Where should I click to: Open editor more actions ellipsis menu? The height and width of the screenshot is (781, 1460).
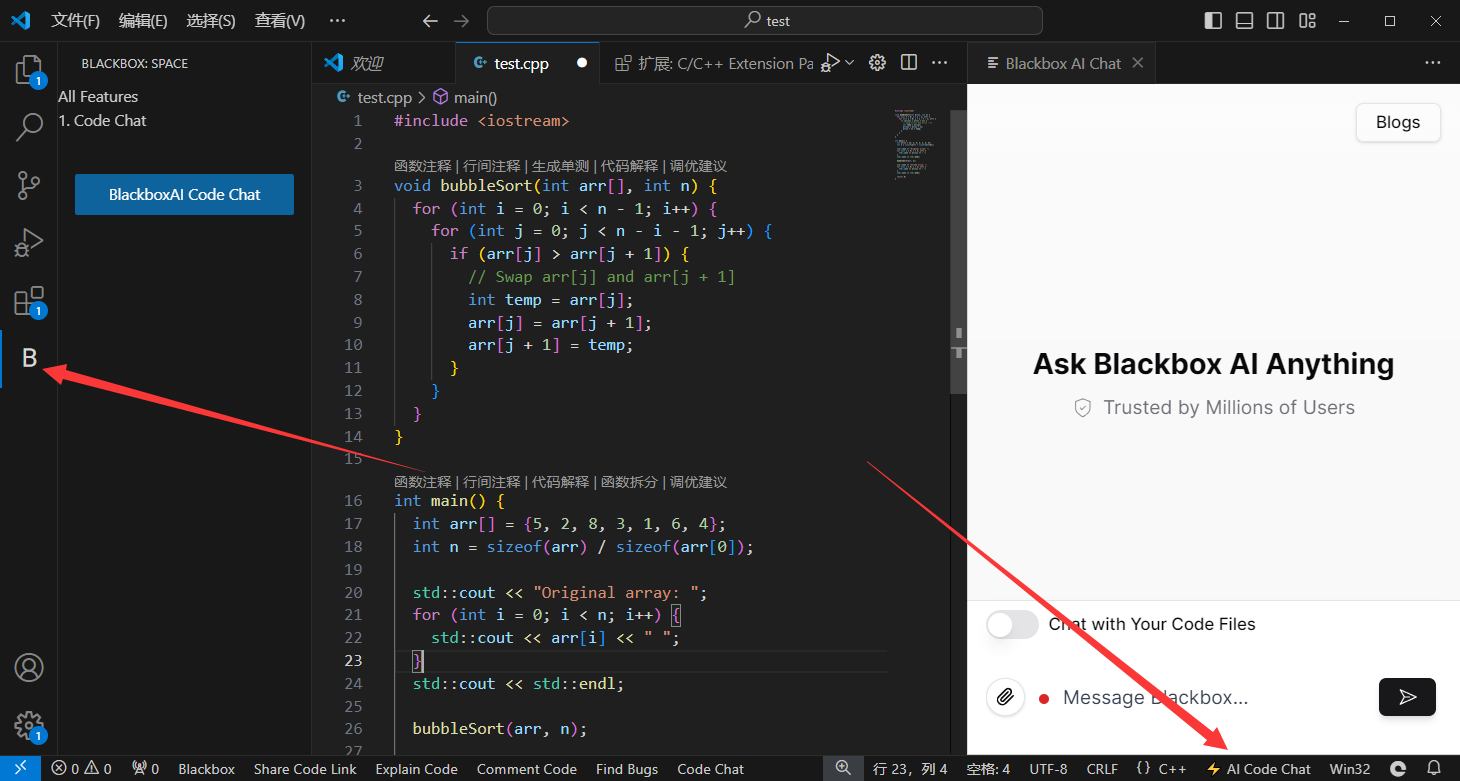pos(940,63)
